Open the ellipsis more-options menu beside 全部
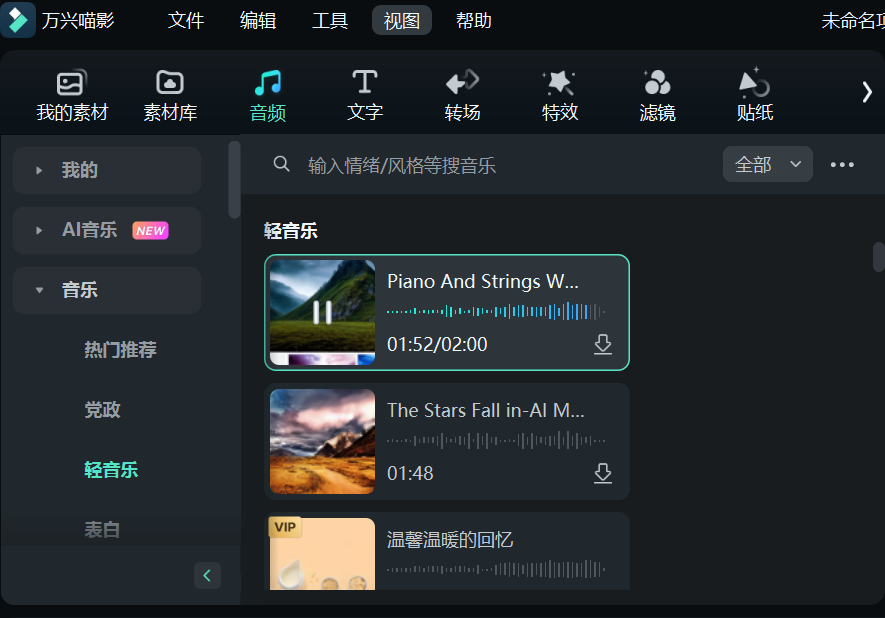This screenshot has width=885, height=618. pos(842,164)
